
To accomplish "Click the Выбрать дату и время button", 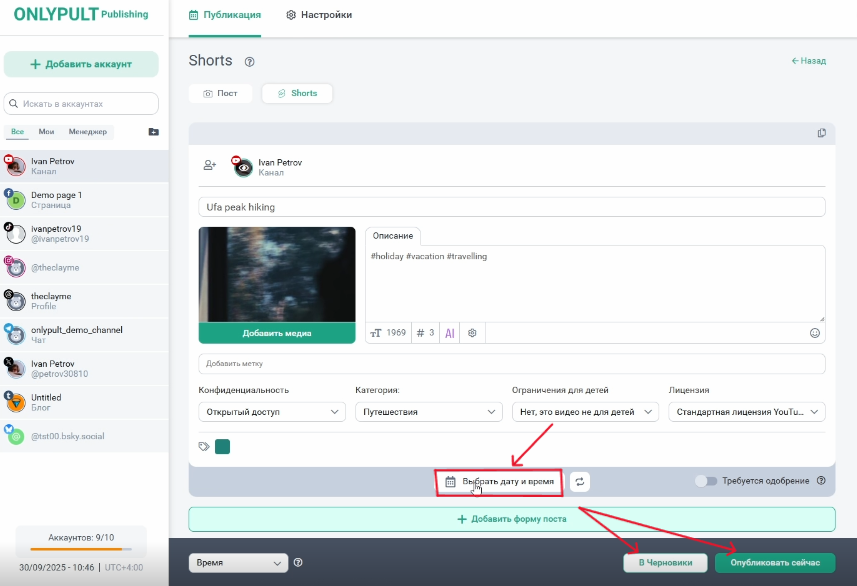I will pos(499,482).
